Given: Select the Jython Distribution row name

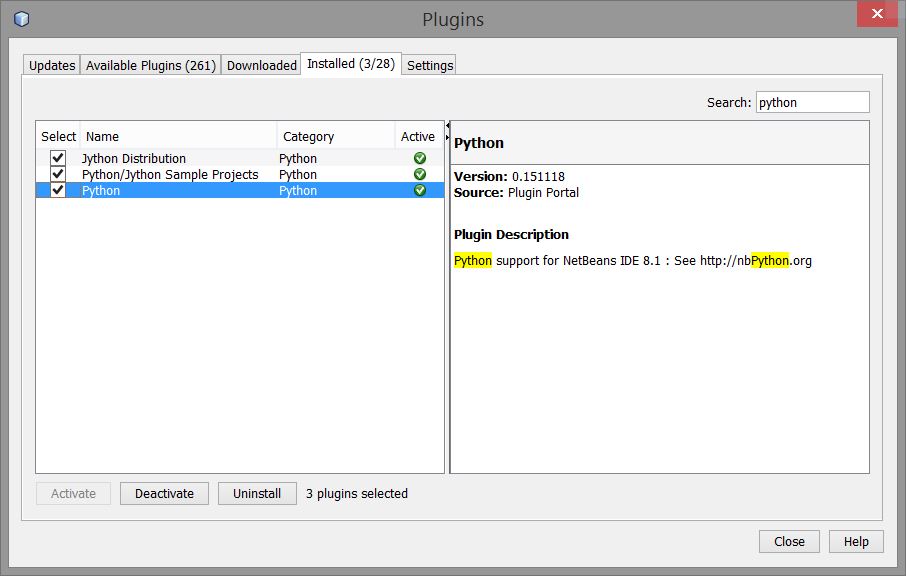Looking at the screenshot, I should [133, 158].
